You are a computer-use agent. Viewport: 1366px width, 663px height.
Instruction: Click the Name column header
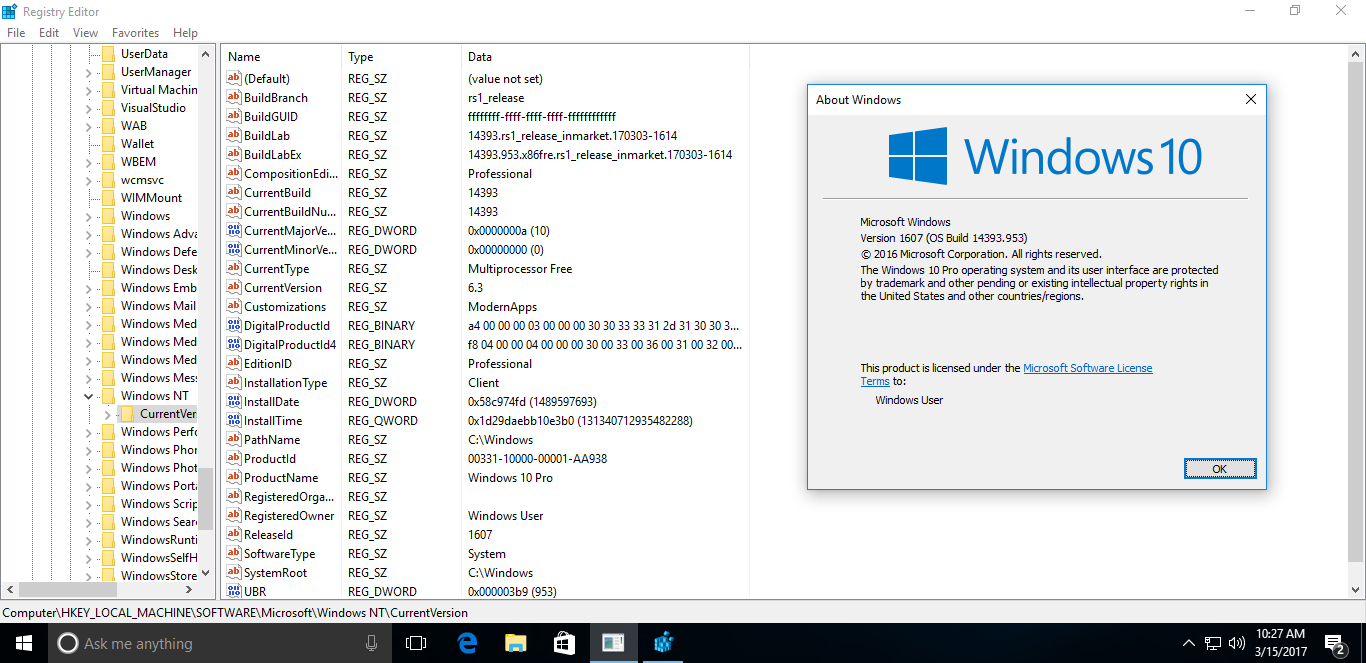(x=281, y=57)
